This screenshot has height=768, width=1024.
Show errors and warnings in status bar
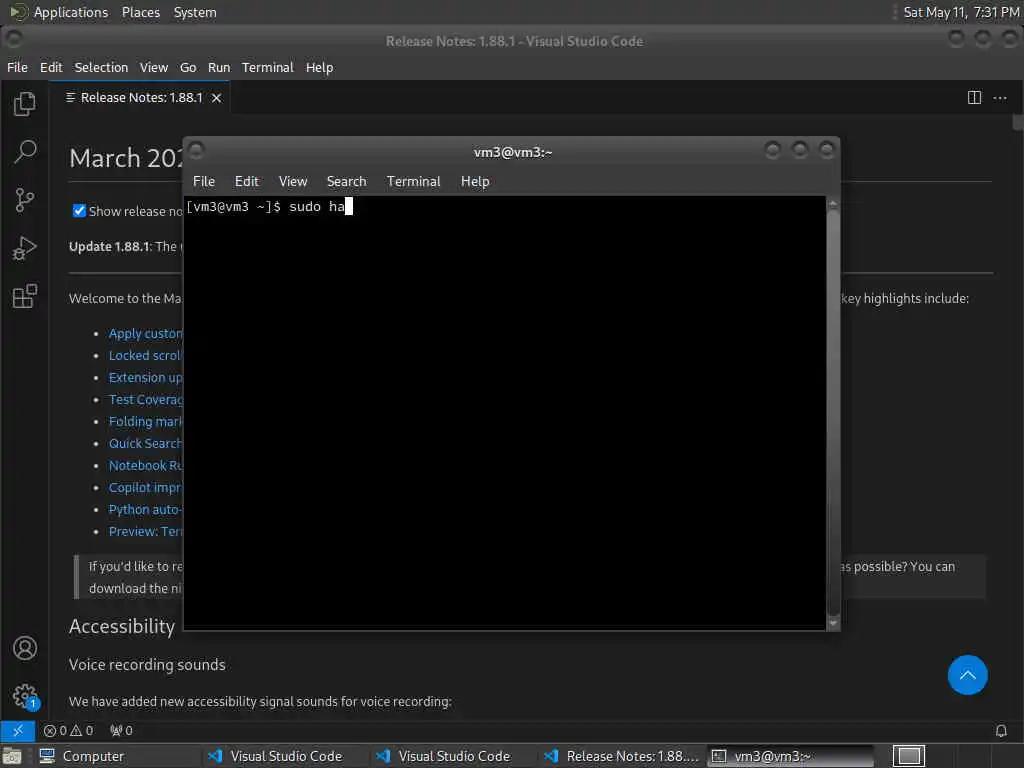(68, 730)
